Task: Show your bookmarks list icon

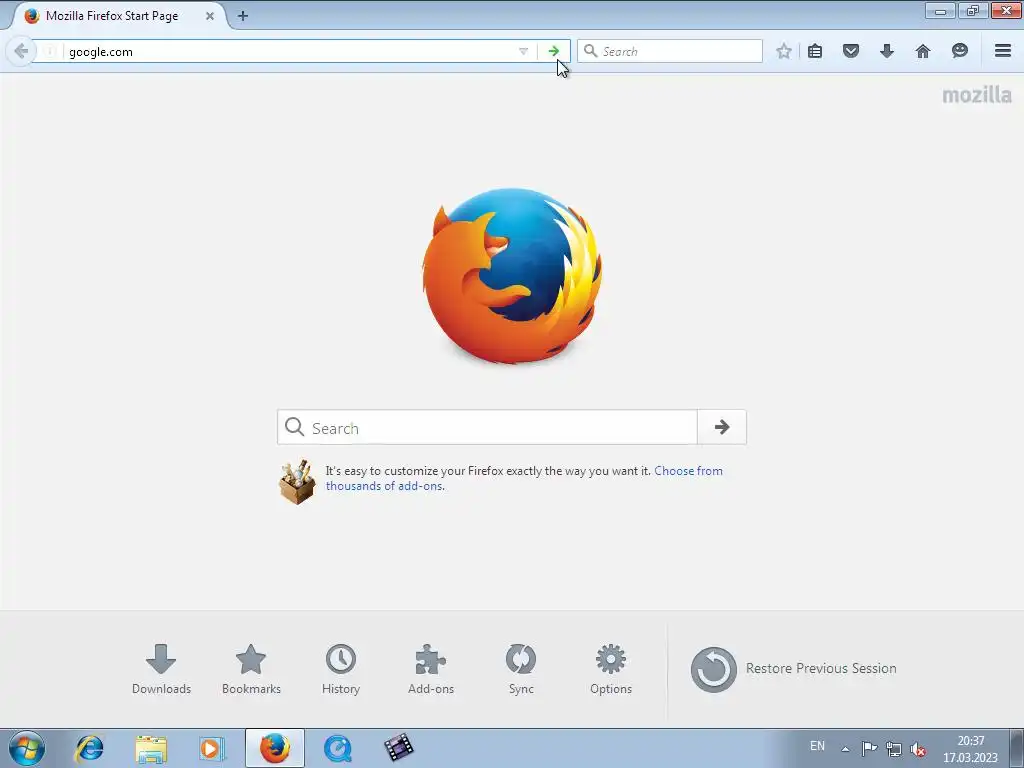Action: (x=815, y=51)
